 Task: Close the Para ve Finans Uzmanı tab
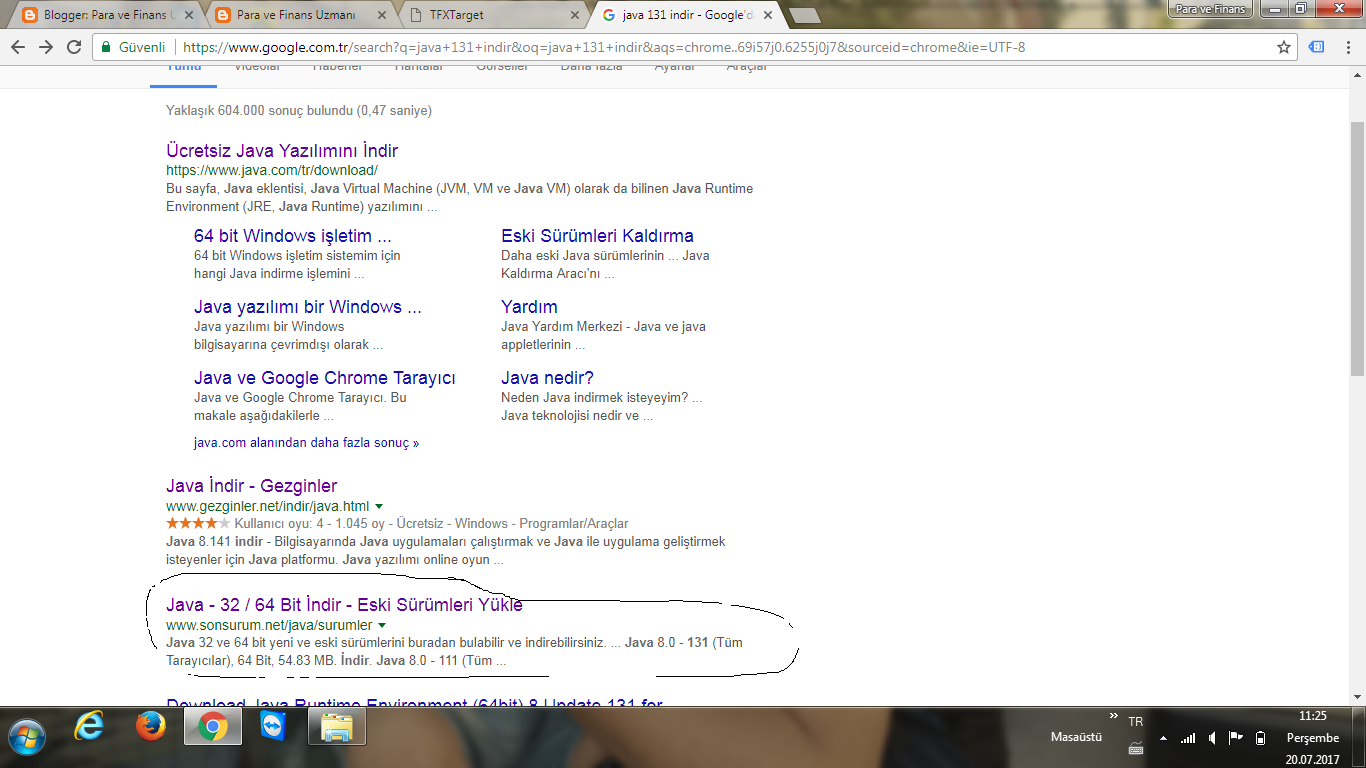tap(382, 15)
